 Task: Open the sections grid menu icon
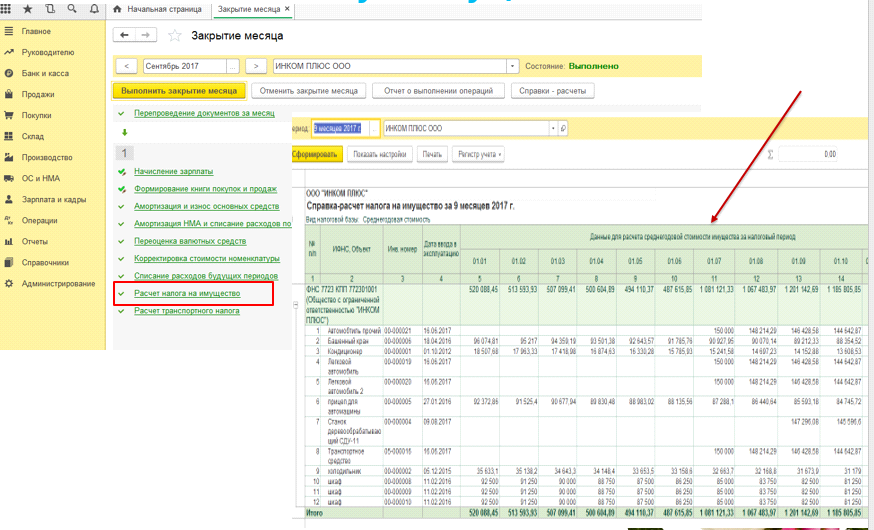[x=6, y=9]
